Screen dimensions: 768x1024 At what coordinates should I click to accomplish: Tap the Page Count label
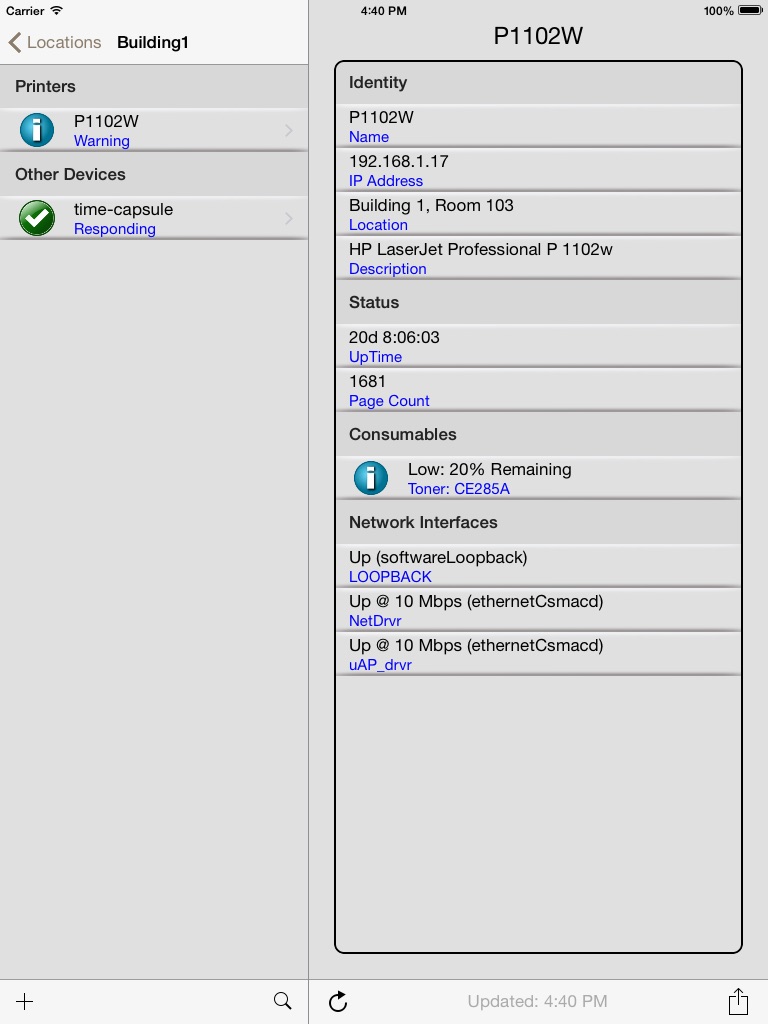[389, 401]
